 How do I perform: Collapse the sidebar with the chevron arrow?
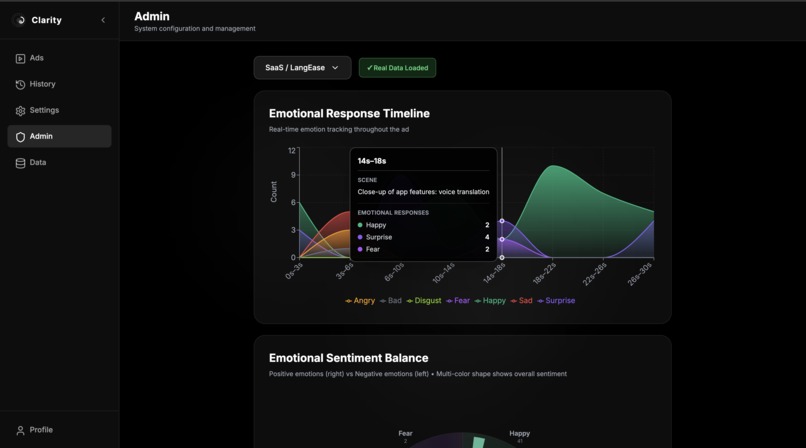coord(103,20)
